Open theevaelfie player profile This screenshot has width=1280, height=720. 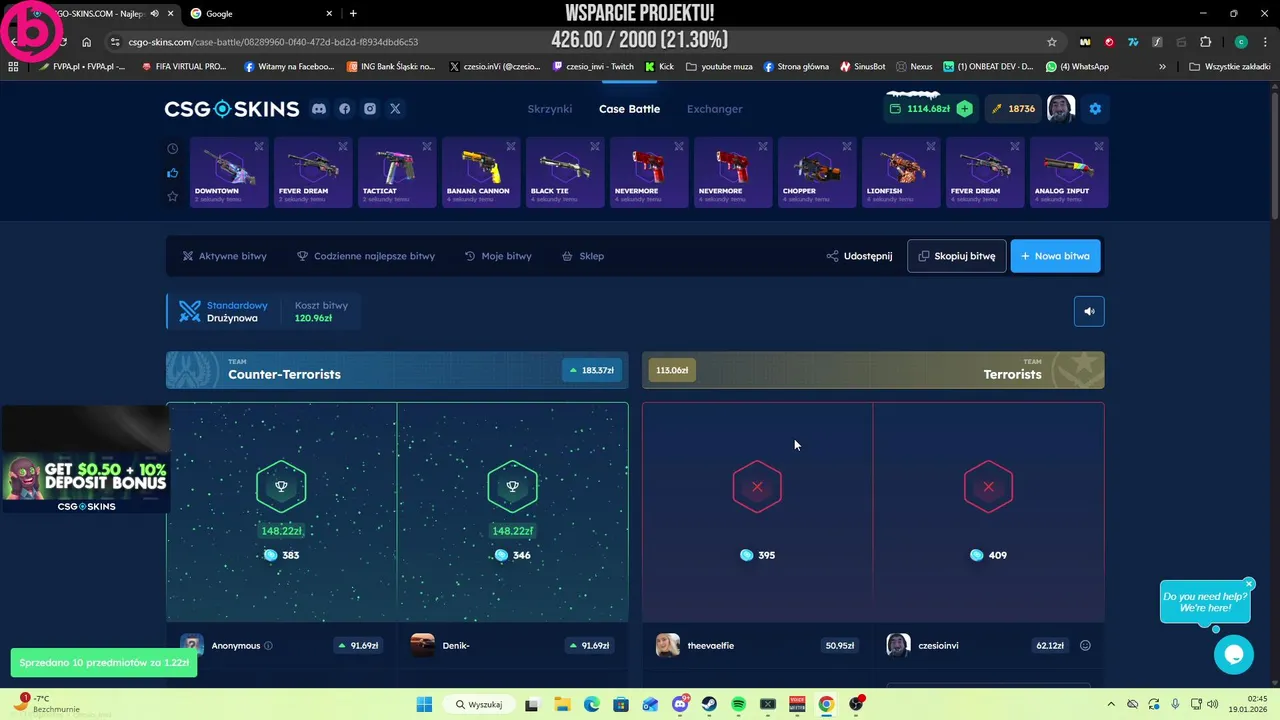click(710, 646)
